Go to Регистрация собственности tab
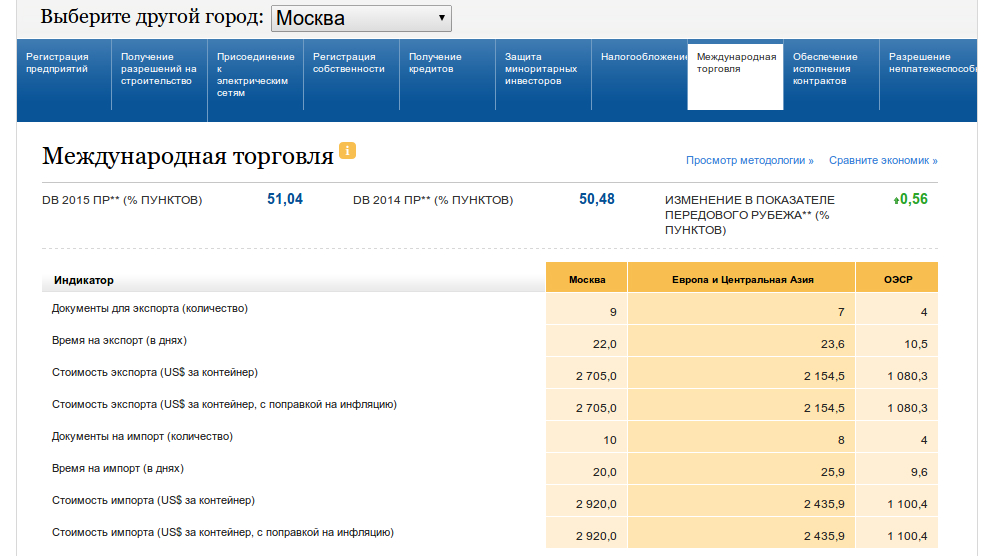Viewport: 985px width, 556px height. point(352,75)
